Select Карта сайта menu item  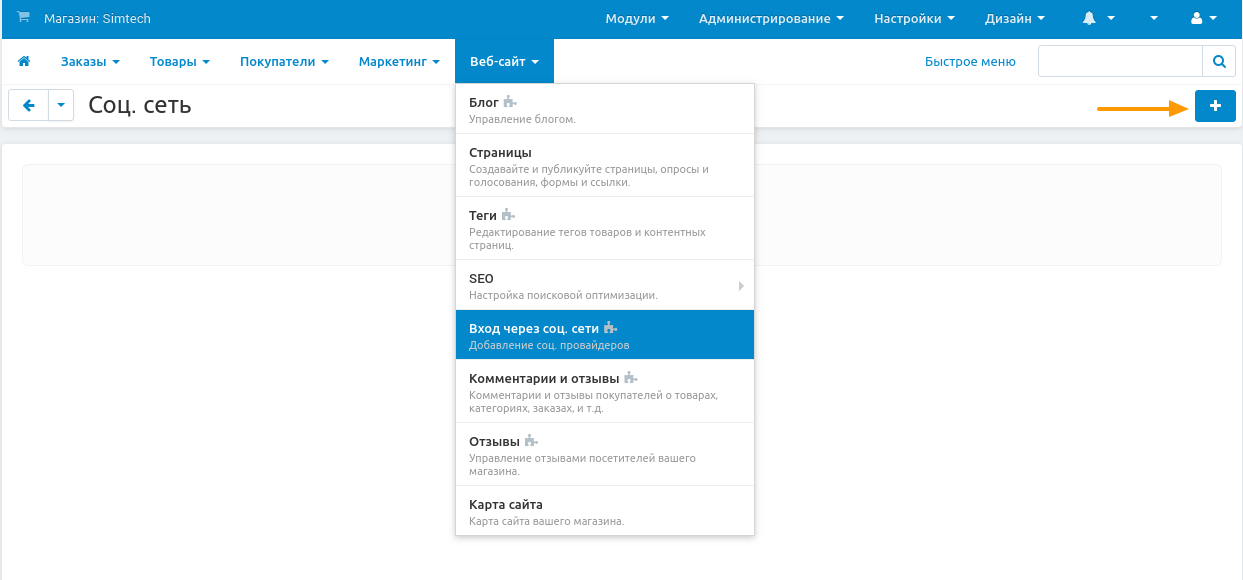tap(506, 505)
